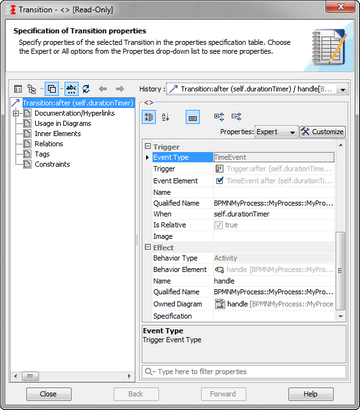Toggle the Event Element checkbox
The height and width of the screenshot is (410, 360).
[x=219, y=181]
